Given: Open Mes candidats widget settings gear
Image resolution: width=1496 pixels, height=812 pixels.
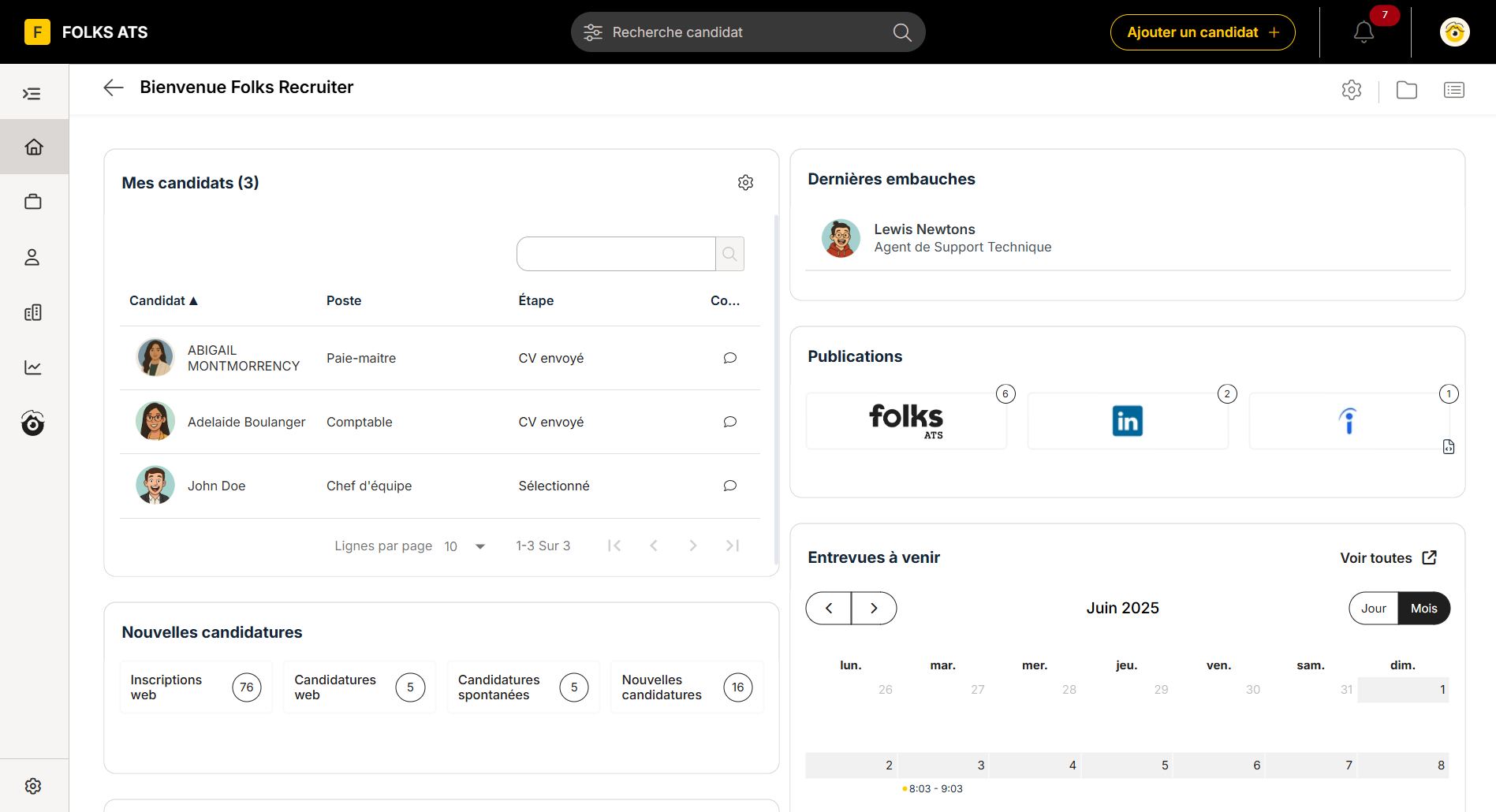Looking at the screenshot, I should click(x=745, y=183).
